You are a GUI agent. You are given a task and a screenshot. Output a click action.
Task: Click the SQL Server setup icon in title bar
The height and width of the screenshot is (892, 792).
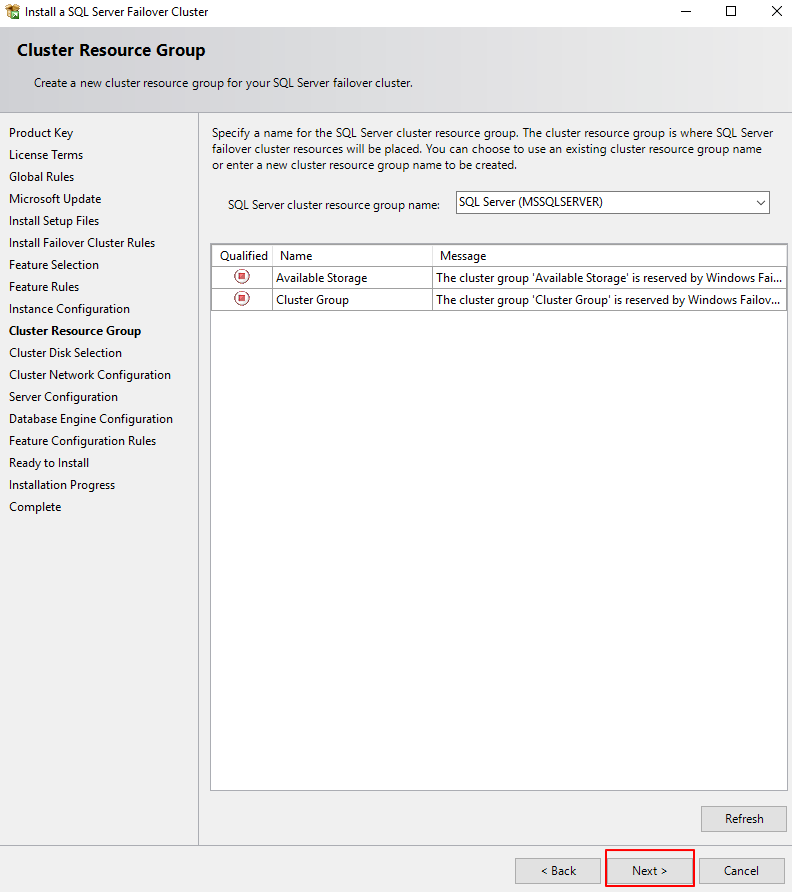coord(12,11)
